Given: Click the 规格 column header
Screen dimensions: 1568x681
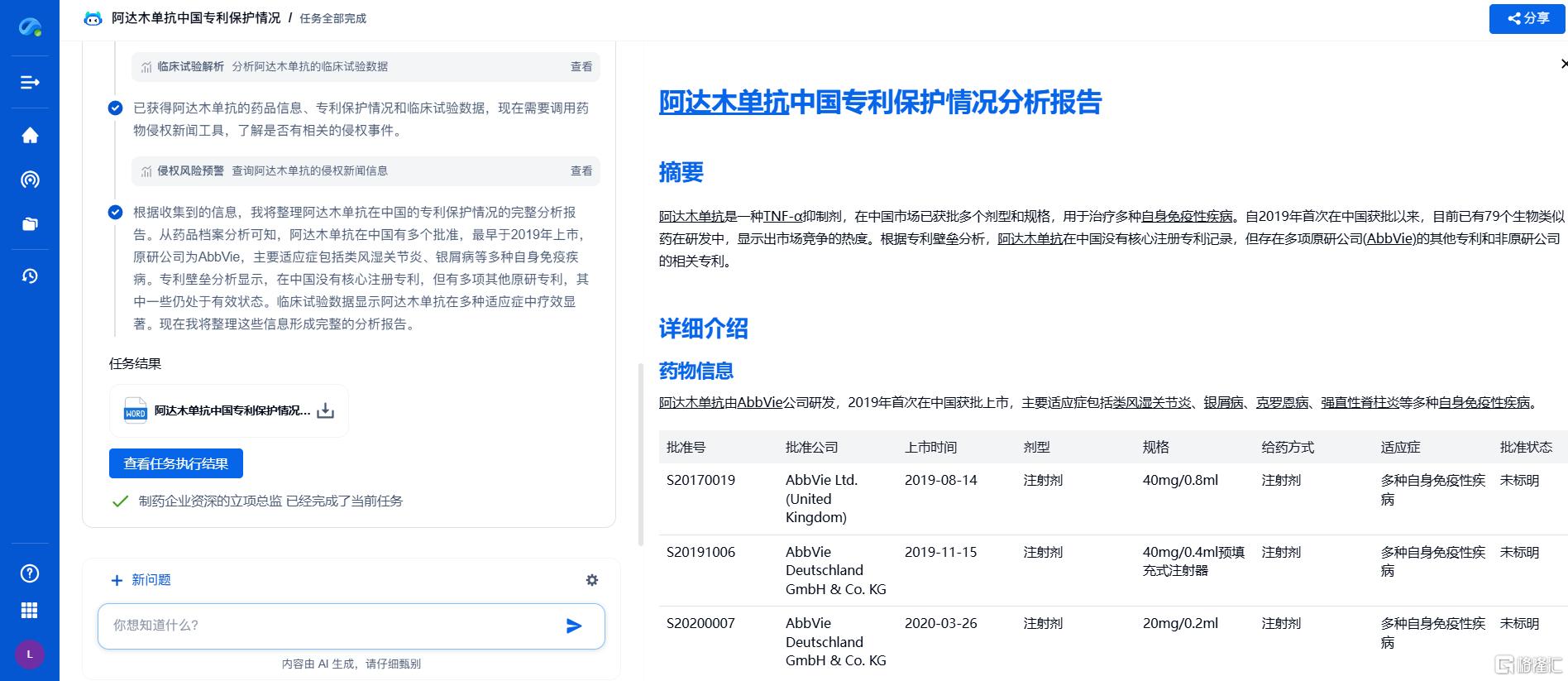Looking at the screenshot, I should 1156,448.
